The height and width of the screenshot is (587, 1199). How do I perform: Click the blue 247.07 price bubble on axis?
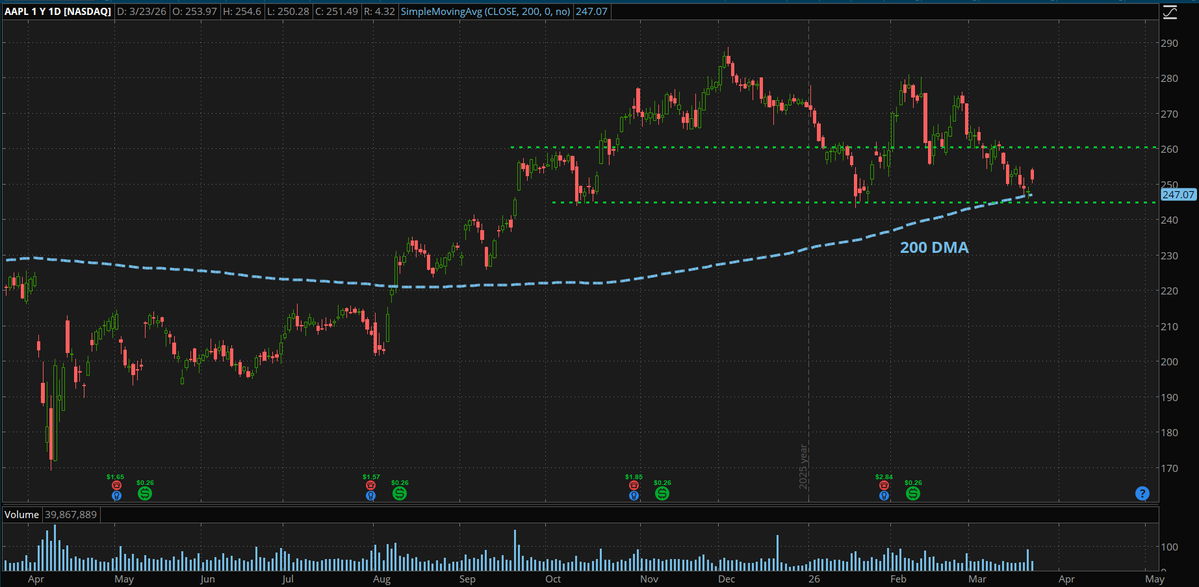click(x=1178, y=196)
